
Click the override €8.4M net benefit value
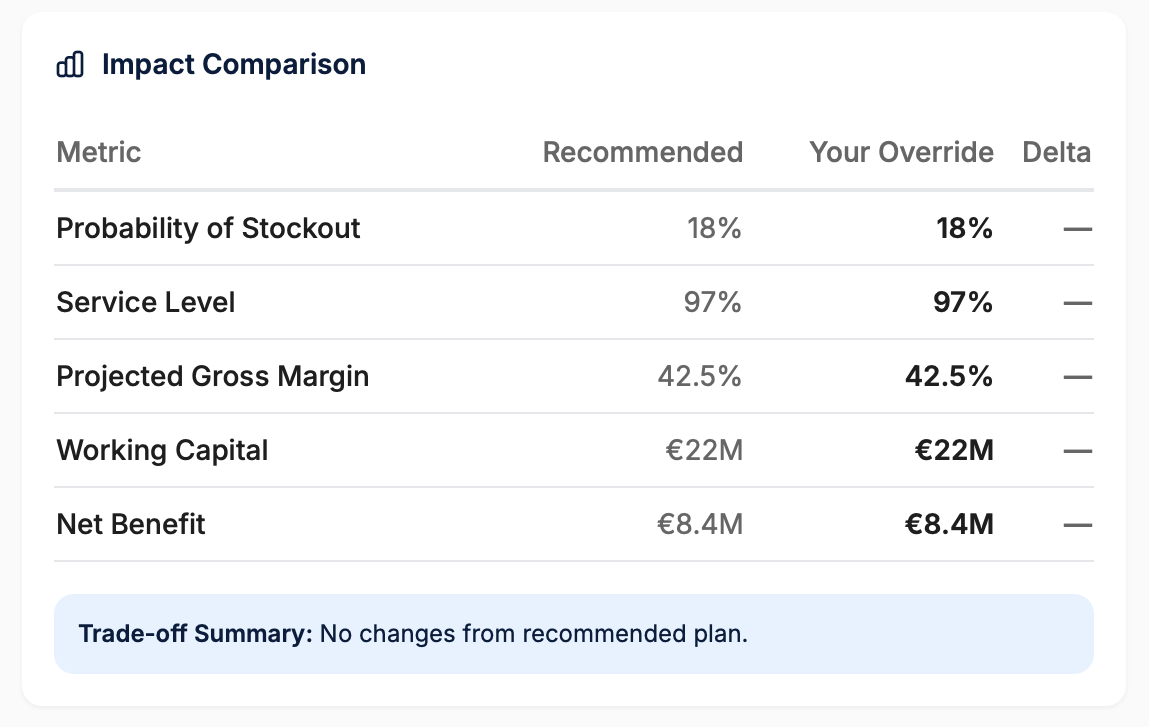pyautogui.click(x=947, y=524)
